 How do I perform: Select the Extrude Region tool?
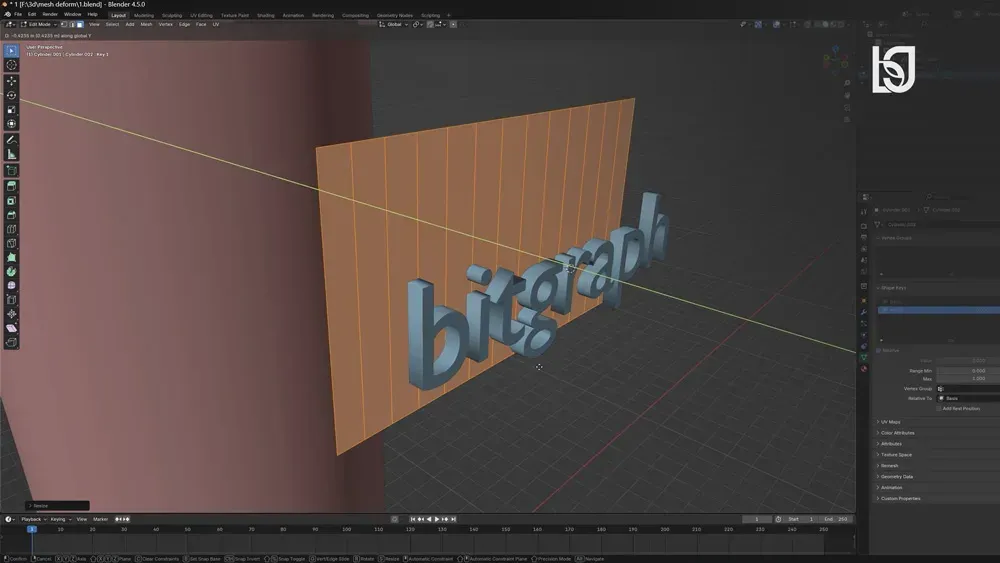click(11, 186)
